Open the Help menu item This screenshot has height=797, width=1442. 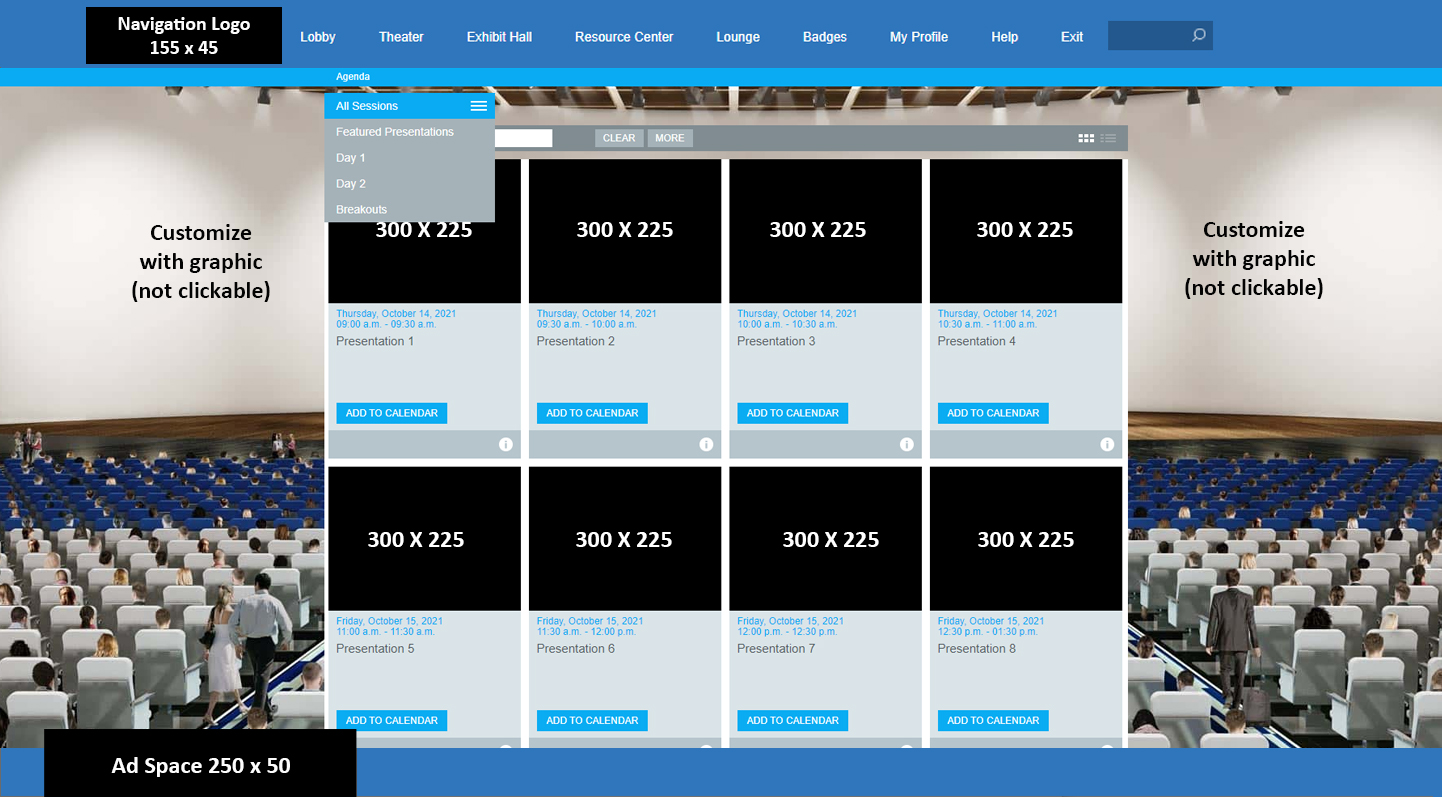pyautogui.click(x=1005, y=37)
